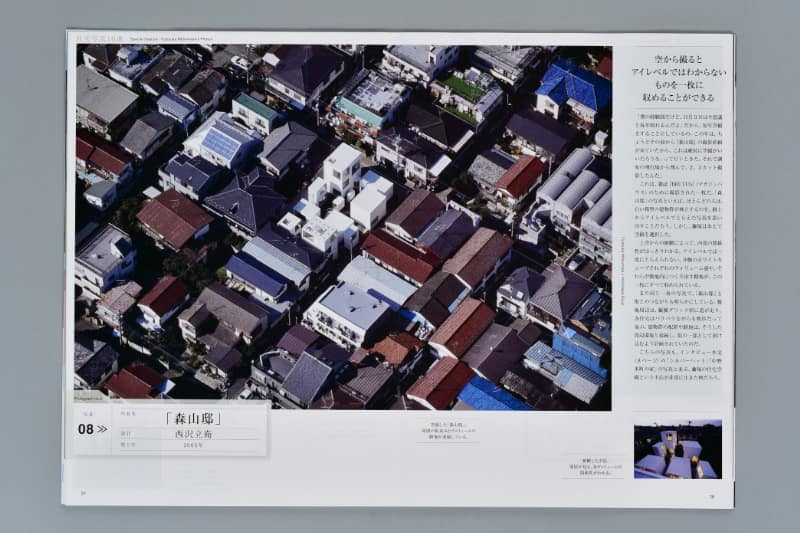Click the caption left of the night photo
Viewport: 800px width, 533px height.
click(596, 467)
